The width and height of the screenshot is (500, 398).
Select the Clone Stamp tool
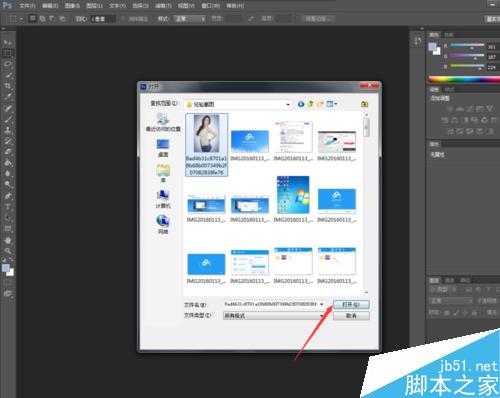coord(8,130)
